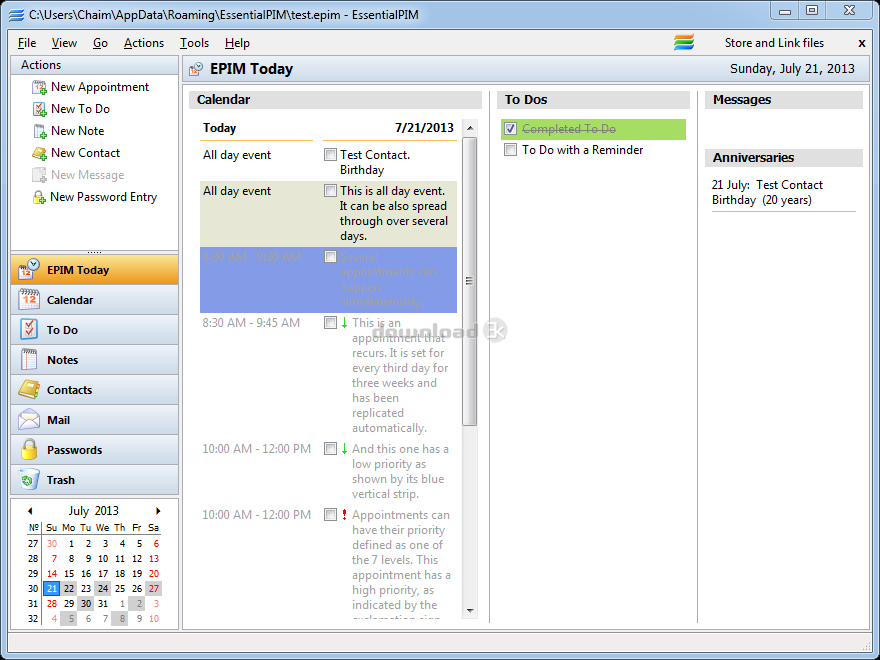Open the Actions menu
This screenshot has width=880, height=660.
click(143, 43)
